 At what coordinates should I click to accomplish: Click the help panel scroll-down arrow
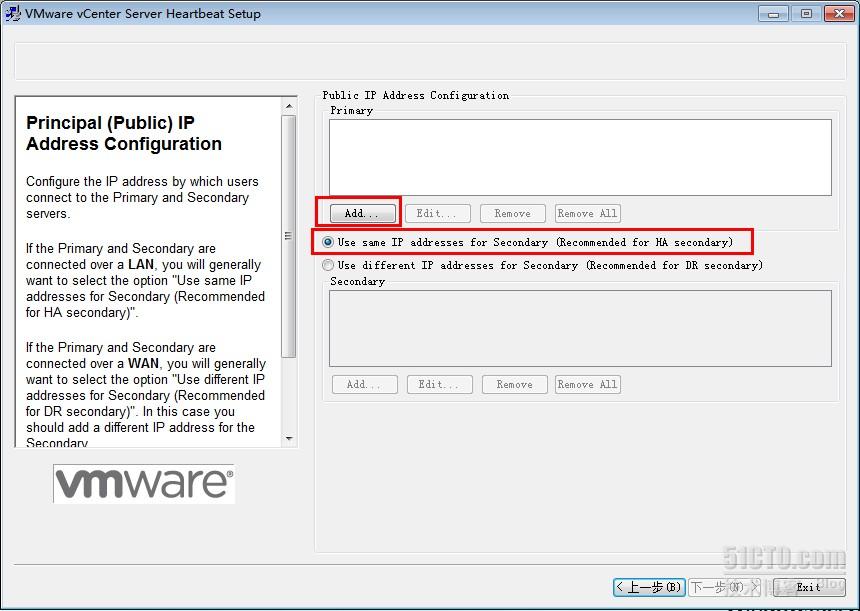[x=289, y=439]
